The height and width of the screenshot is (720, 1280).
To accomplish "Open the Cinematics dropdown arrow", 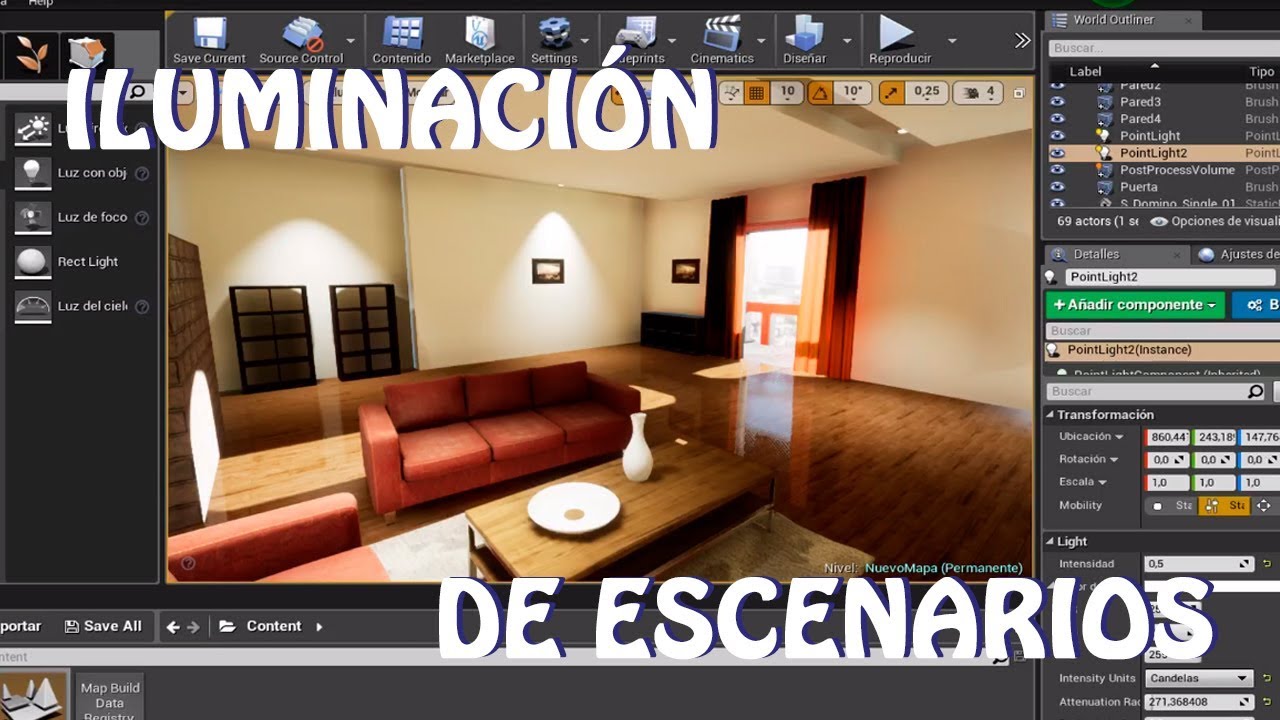I will point(762,40).
